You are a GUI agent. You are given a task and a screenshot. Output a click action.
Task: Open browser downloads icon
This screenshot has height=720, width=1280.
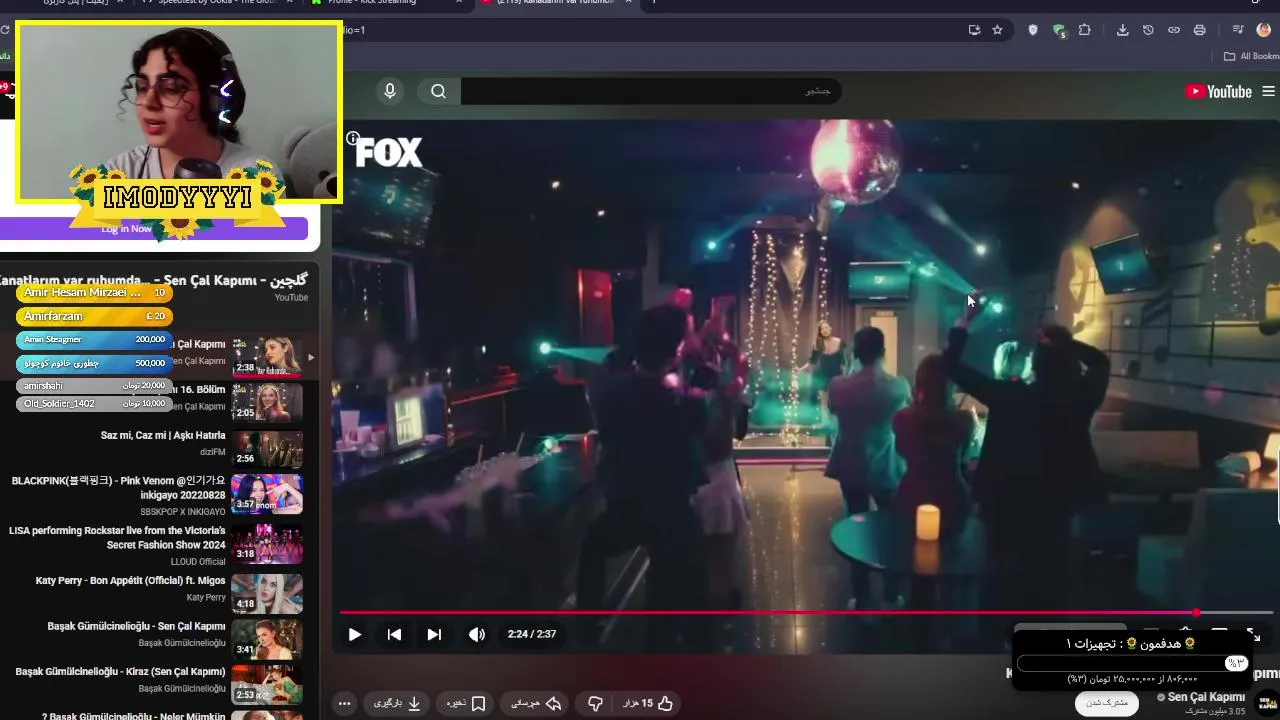tap(1122, 30)
